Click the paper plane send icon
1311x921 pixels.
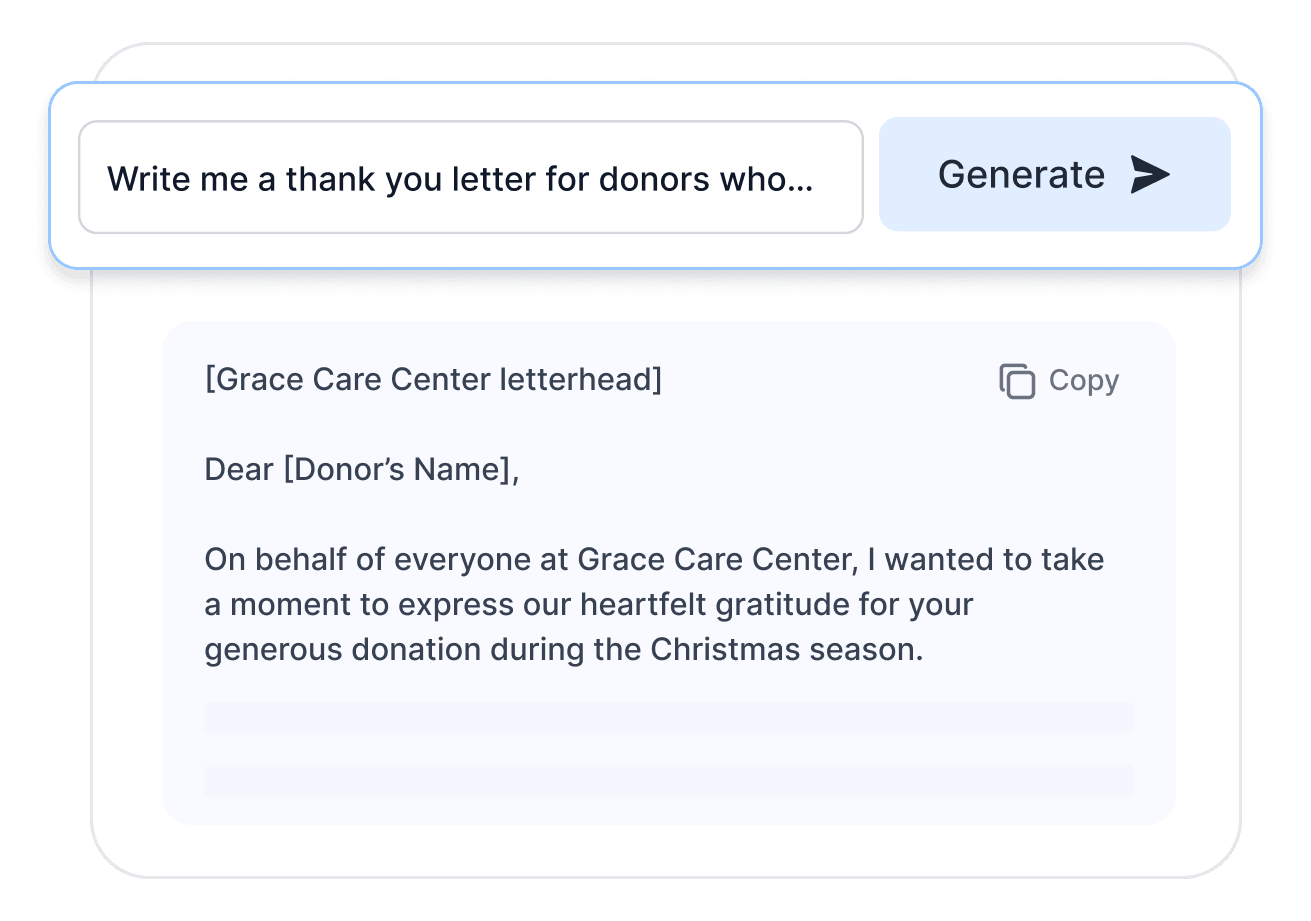(x=1150, y=175)
